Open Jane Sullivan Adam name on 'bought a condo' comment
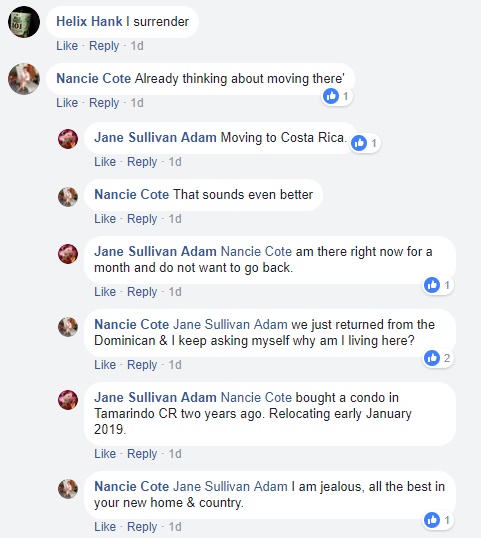Image resolution: width=481 pixels, height=538 pixels. [x=155, y=397]
